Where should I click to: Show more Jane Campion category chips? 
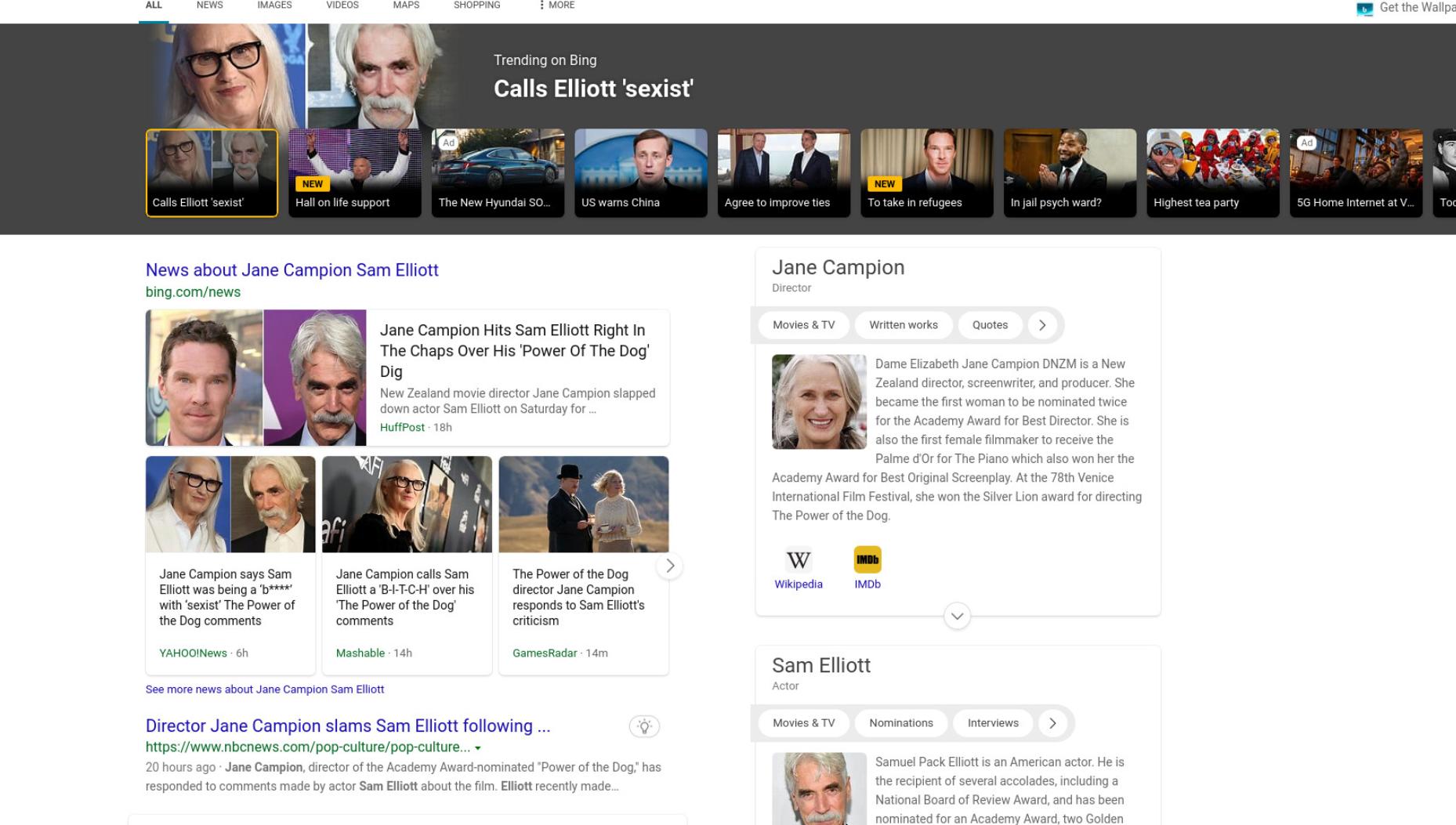(1042, 325)
